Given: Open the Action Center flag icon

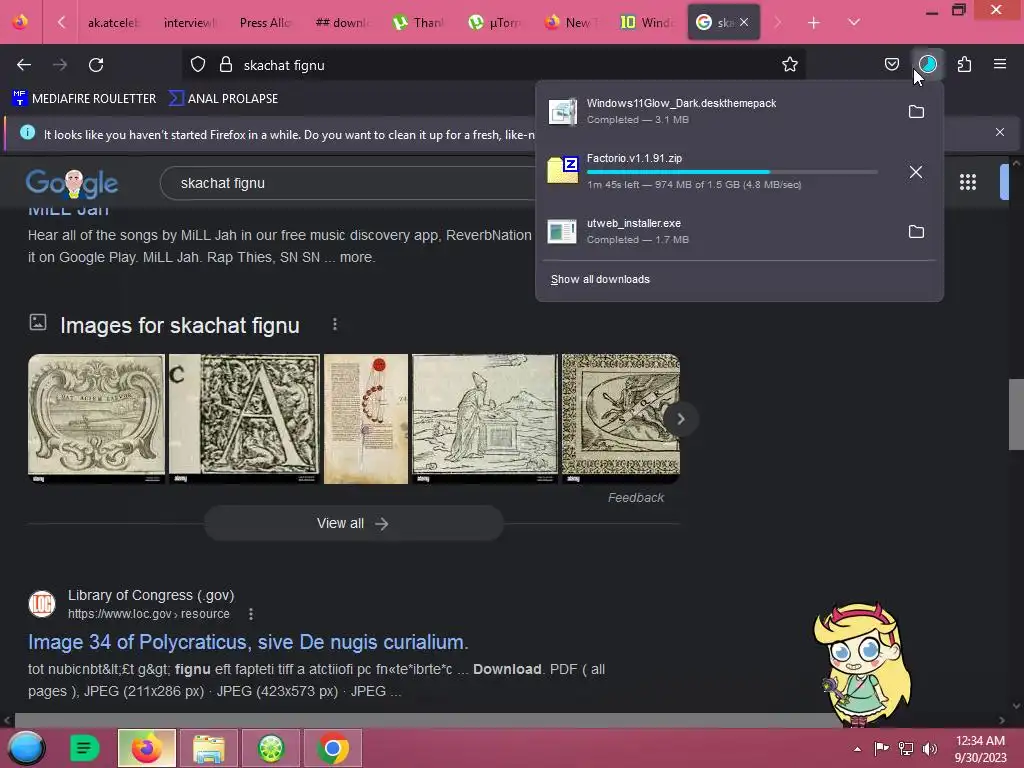Looking at the screenshot, I should tap(882, 748).
